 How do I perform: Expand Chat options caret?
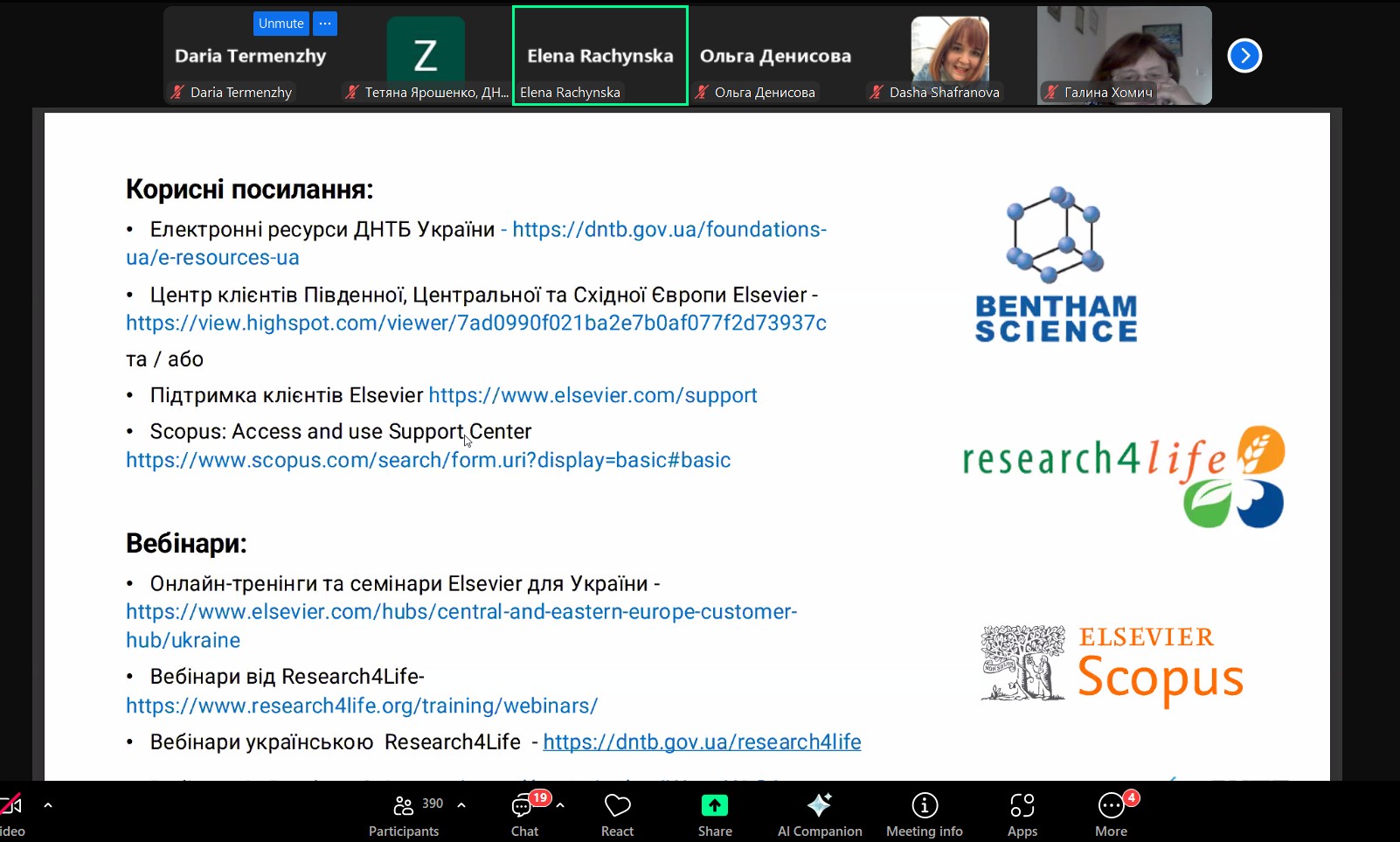[560, 805]
